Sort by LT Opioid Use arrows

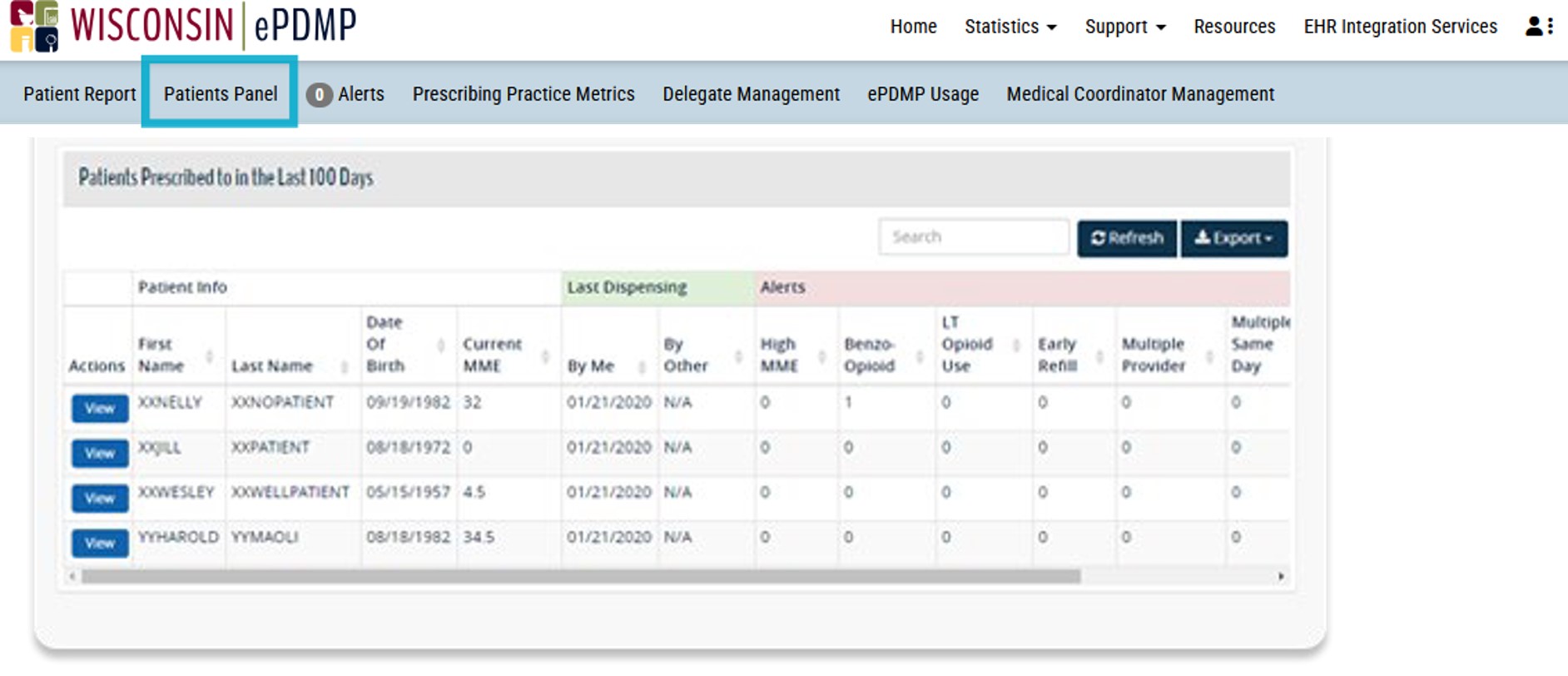[1016, 345]
